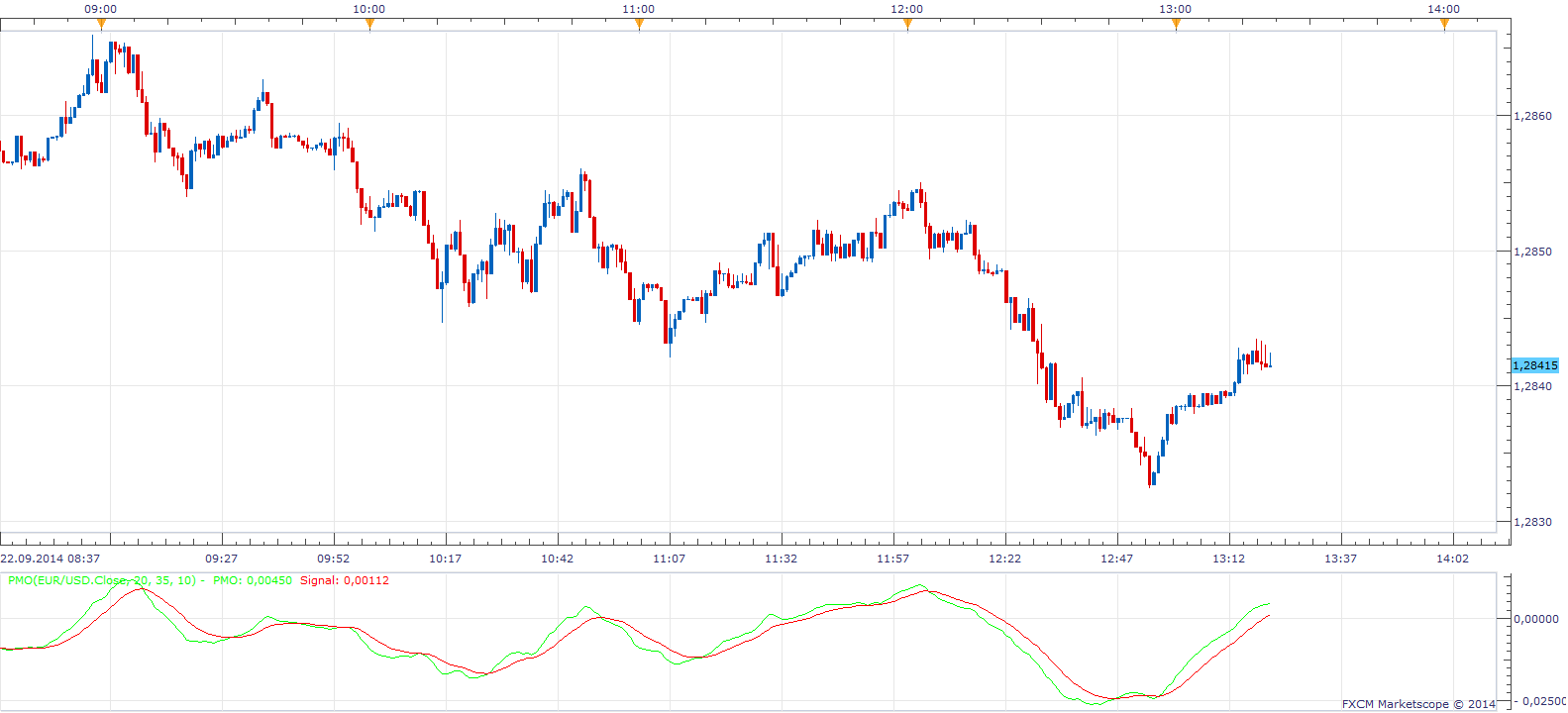
Task: Select the current price label 1,28415
Action: point(1535,365)
